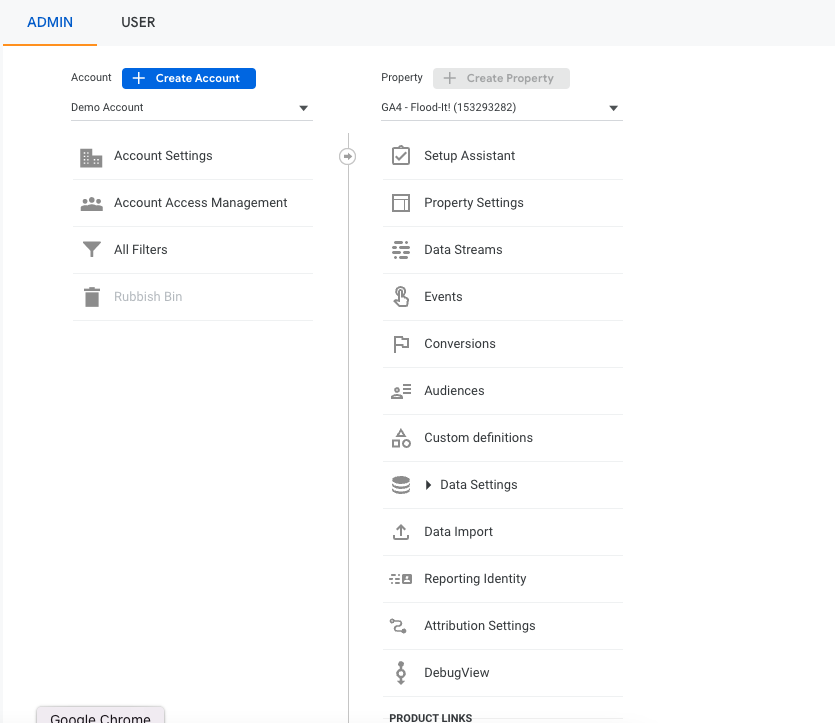
Task: Click the Conversions flag icon
Action: coord(401,344)
